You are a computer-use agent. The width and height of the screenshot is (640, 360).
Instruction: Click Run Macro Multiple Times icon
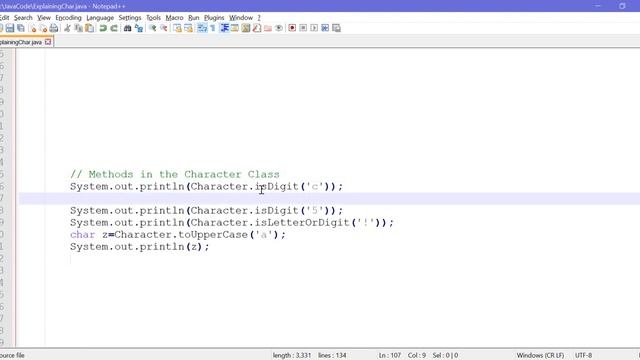325,28
